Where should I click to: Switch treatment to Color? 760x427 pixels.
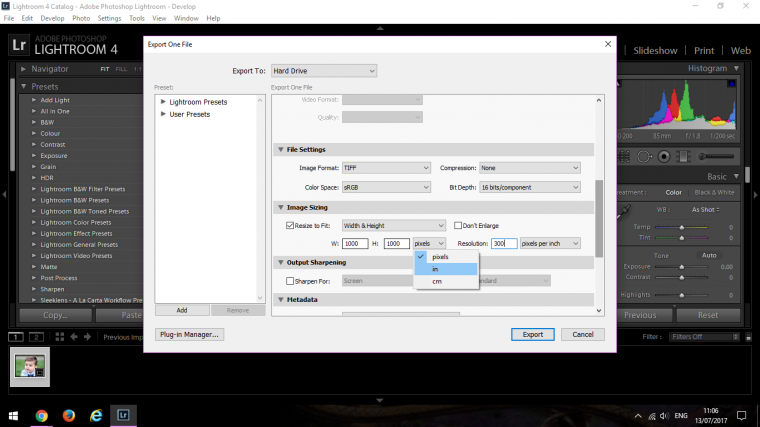673,192
